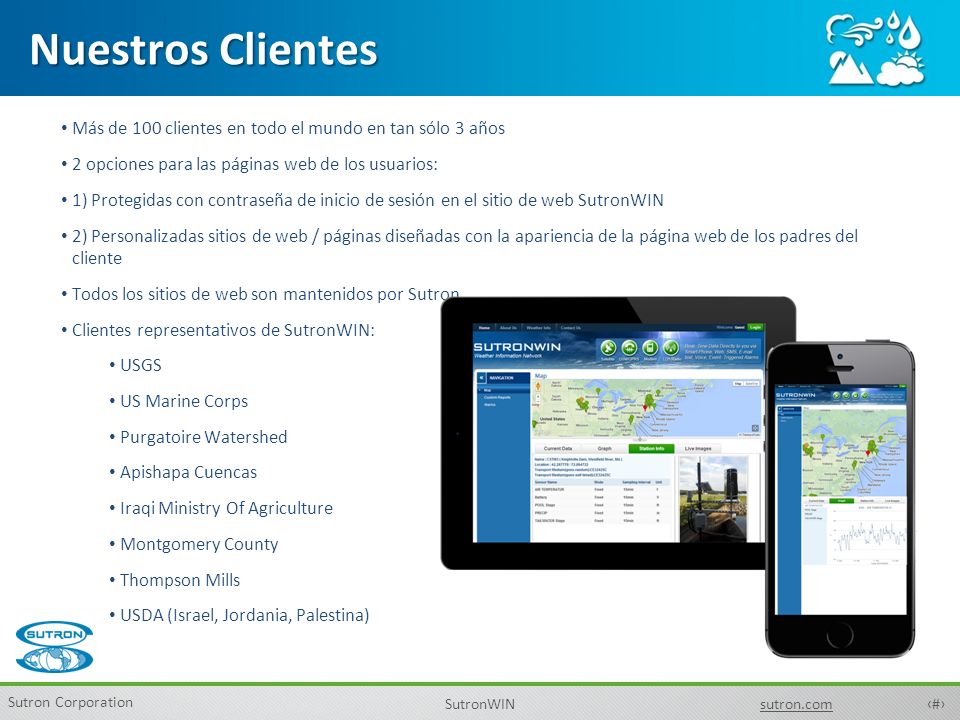
Task: Click station photo on tablet screen
Action: click(x=713, y=499)
